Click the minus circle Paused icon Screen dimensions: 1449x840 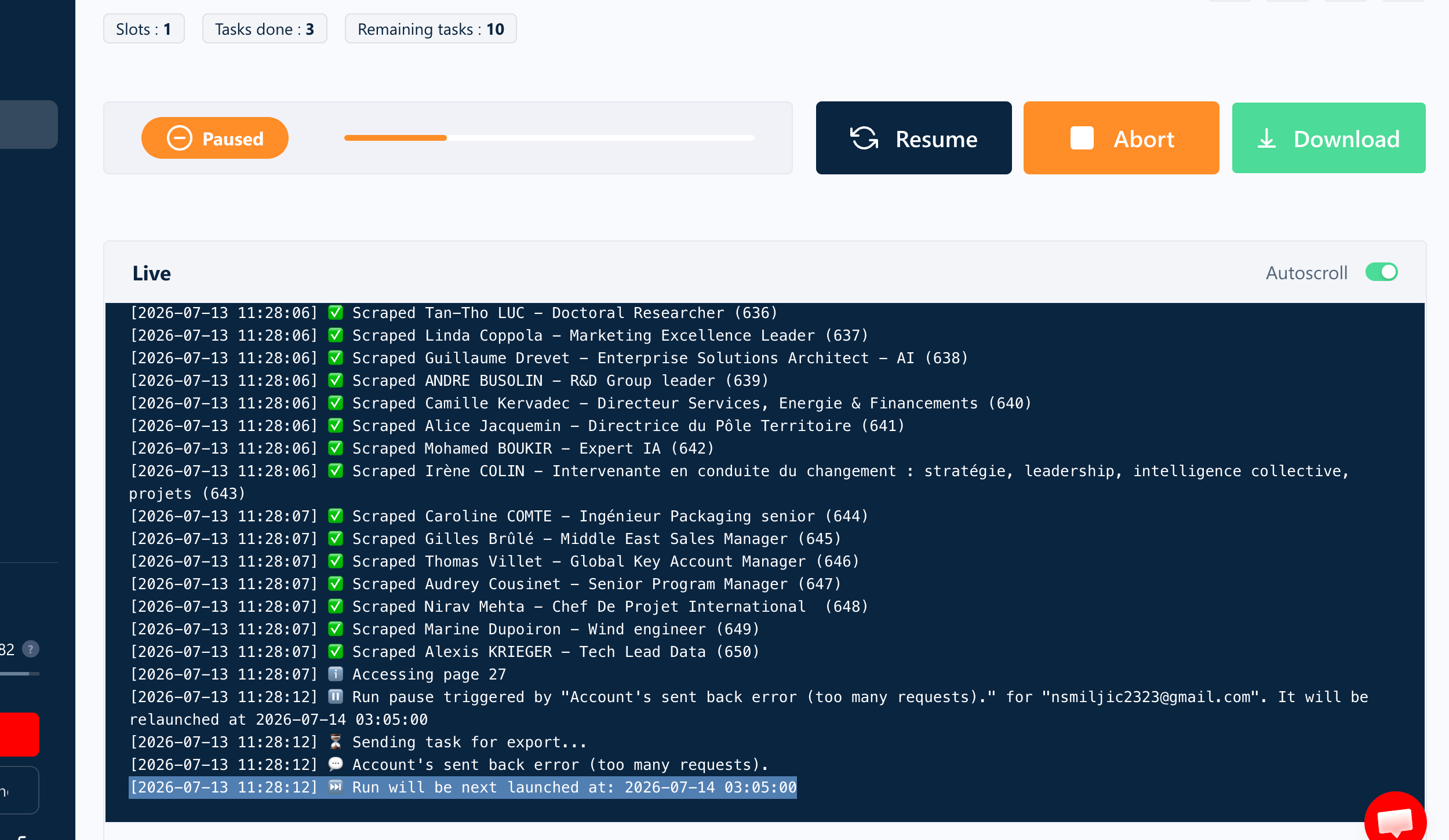pyautogui.click(x=180, y=138)
